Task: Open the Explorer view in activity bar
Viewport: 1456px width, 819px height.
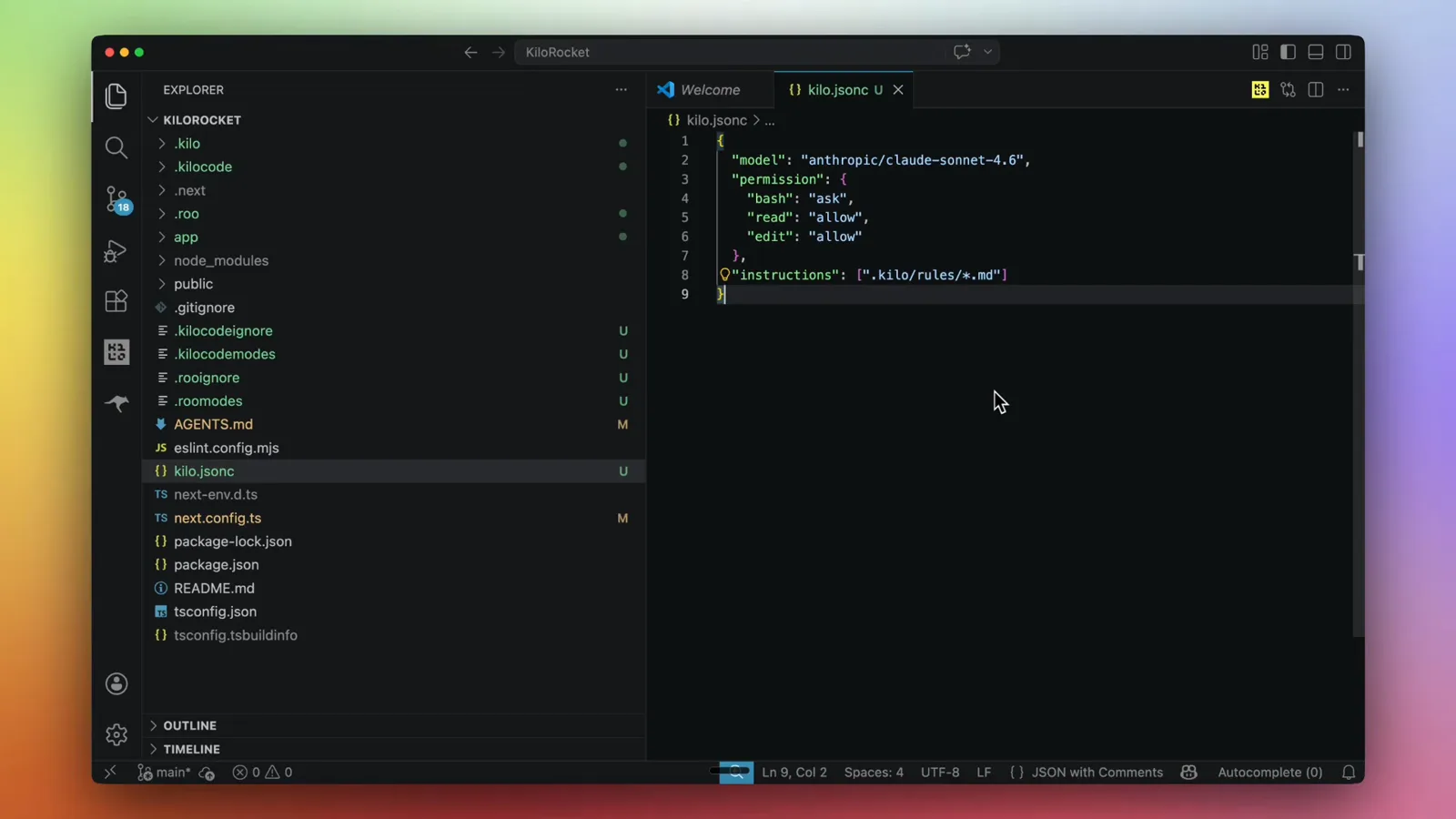Action: coord(116,96)
